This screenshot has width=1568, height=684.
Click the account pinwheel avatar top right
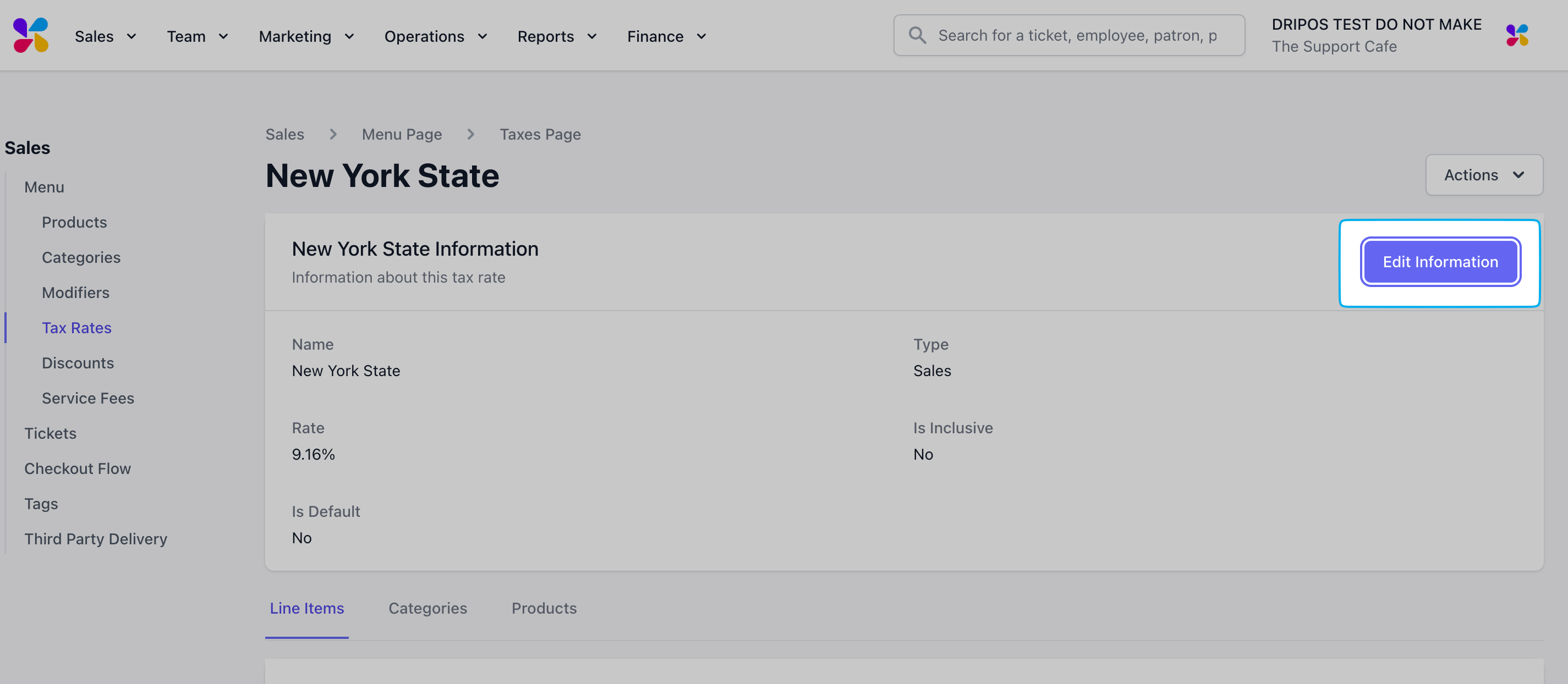(x=1516, y=35)
